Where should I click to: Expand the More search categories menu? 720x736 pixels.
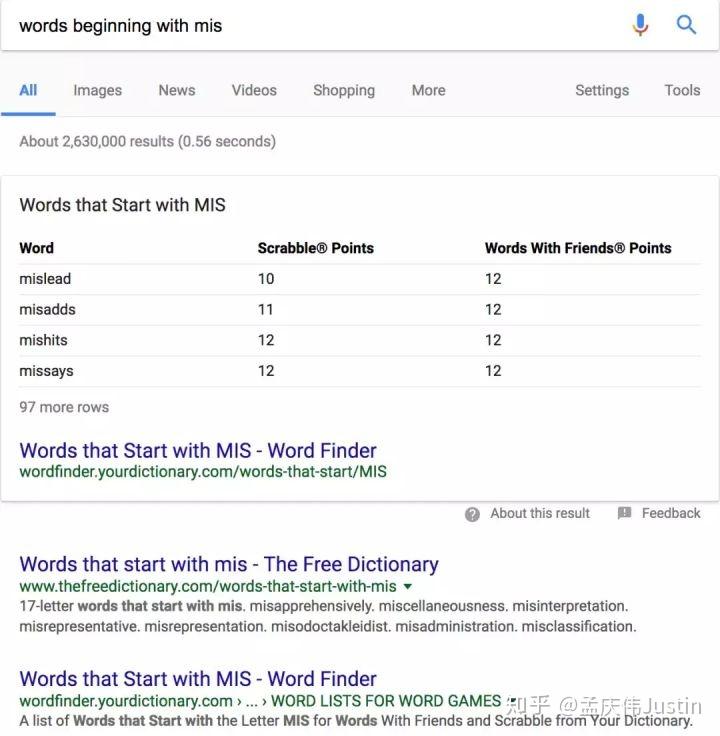pos(428,90)
